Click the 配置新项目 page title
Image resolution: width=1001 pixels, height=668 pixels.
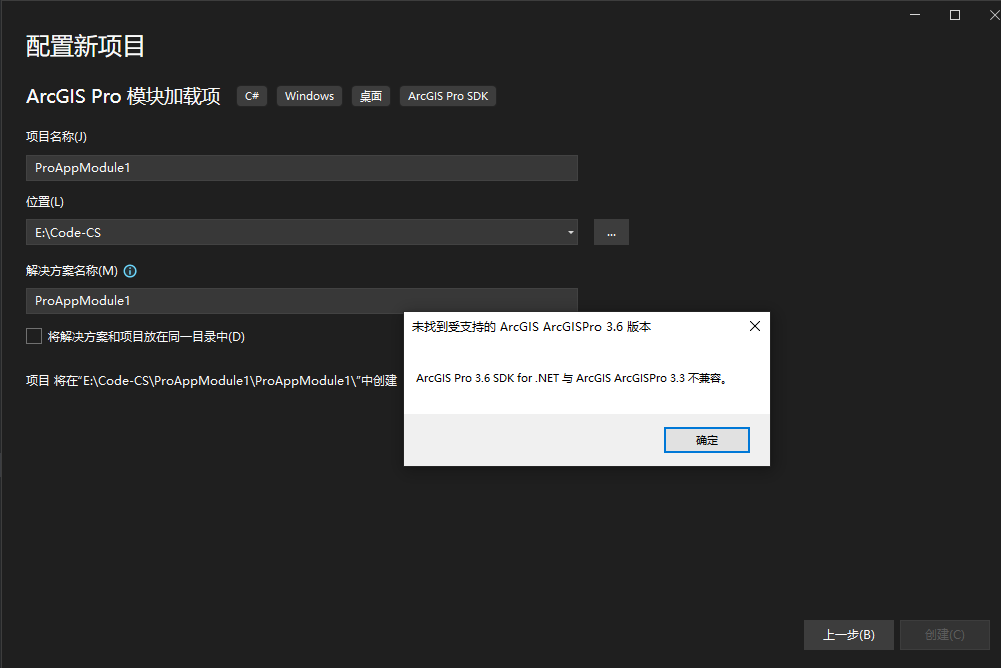(x=85, y=47)
